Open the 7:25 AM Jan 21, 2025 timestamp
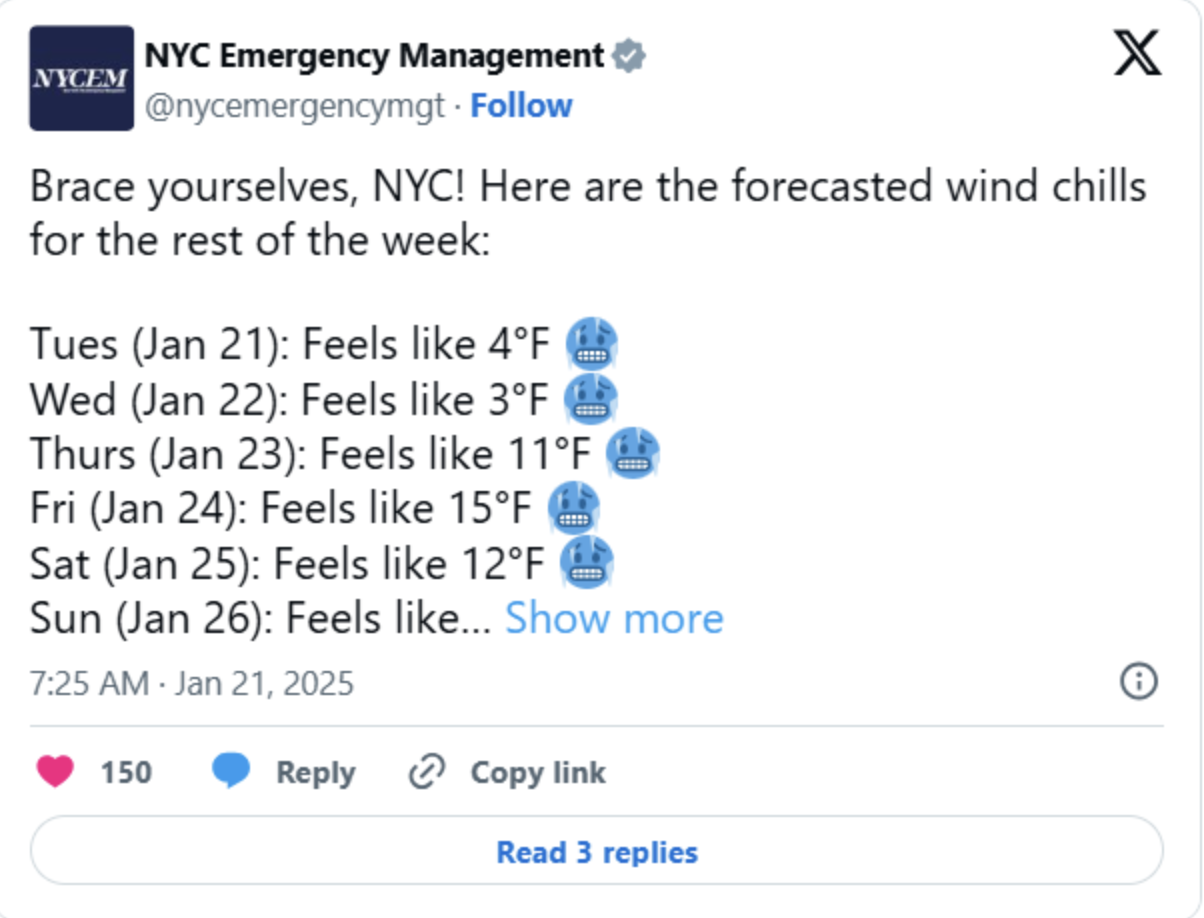 192,684
